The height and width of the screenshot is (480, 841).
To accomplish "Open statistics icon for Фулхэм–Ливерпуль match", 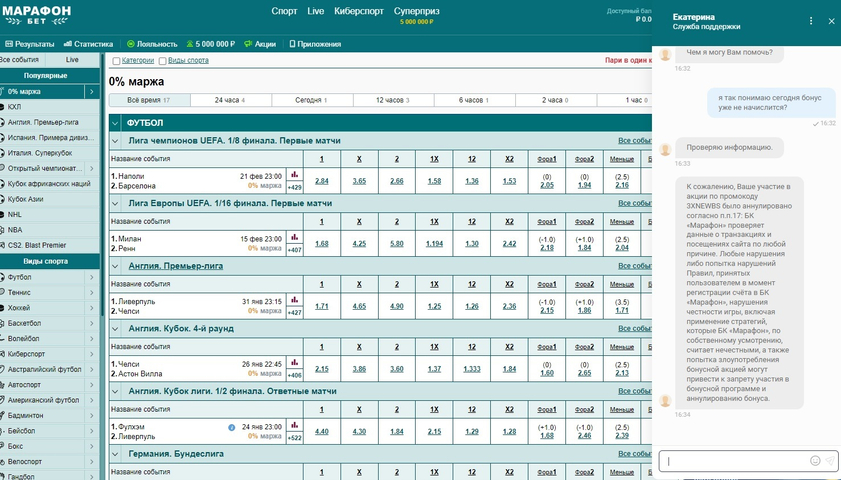I will [x=294, y=425].
